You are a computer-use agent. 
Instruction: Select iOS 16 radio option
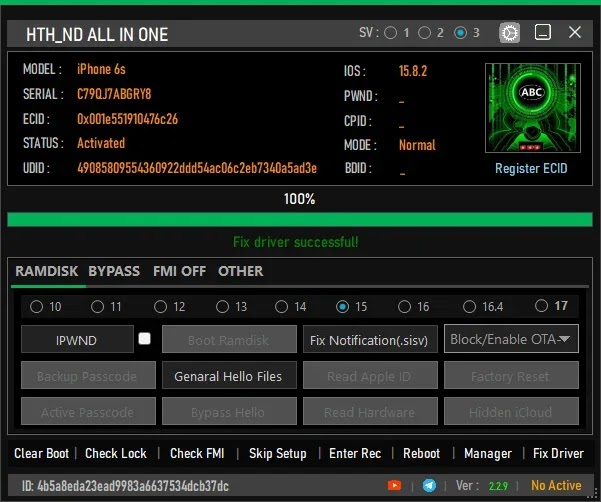(x=404, y=307)
